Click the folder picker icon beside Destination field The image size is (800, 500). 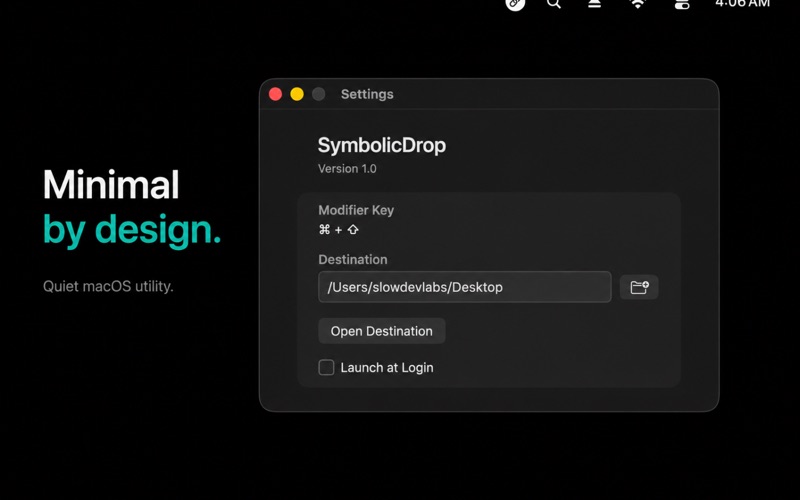[x=639, y=287]
